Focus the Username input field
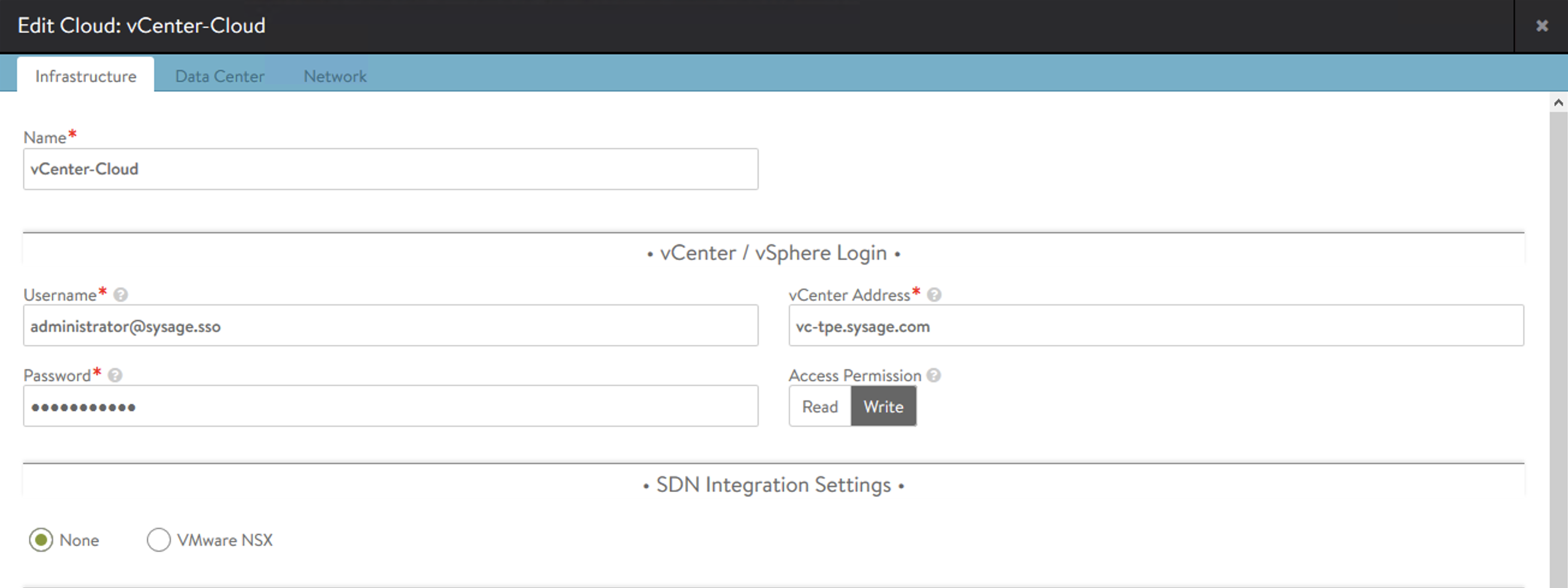 coord(390,326)
